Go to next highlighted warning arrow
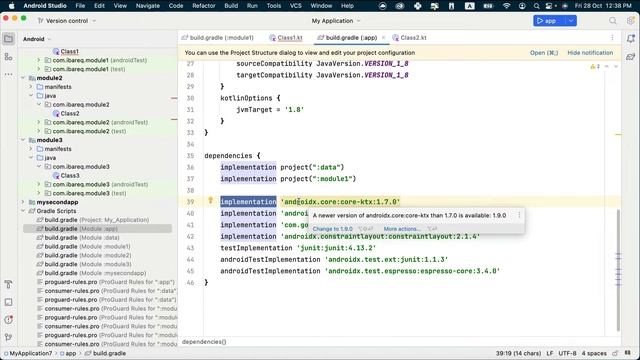640x360 pixels. click(616, 66)
